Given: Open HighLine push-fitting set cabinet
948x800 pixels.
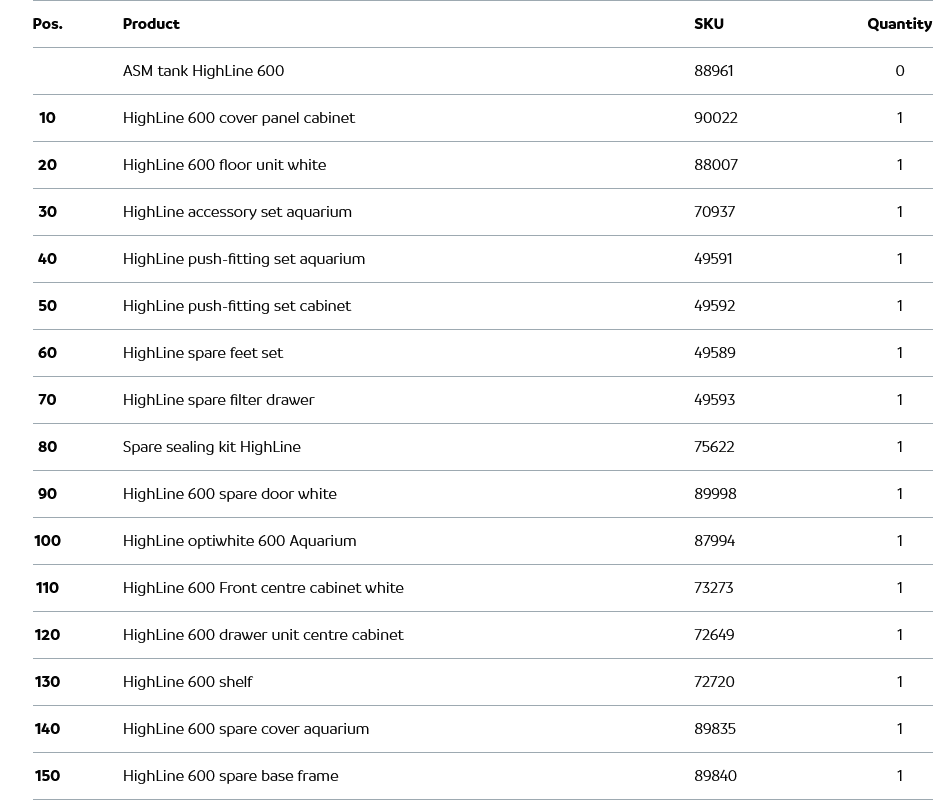Looking at the screenshot, I should click(236, 306).
